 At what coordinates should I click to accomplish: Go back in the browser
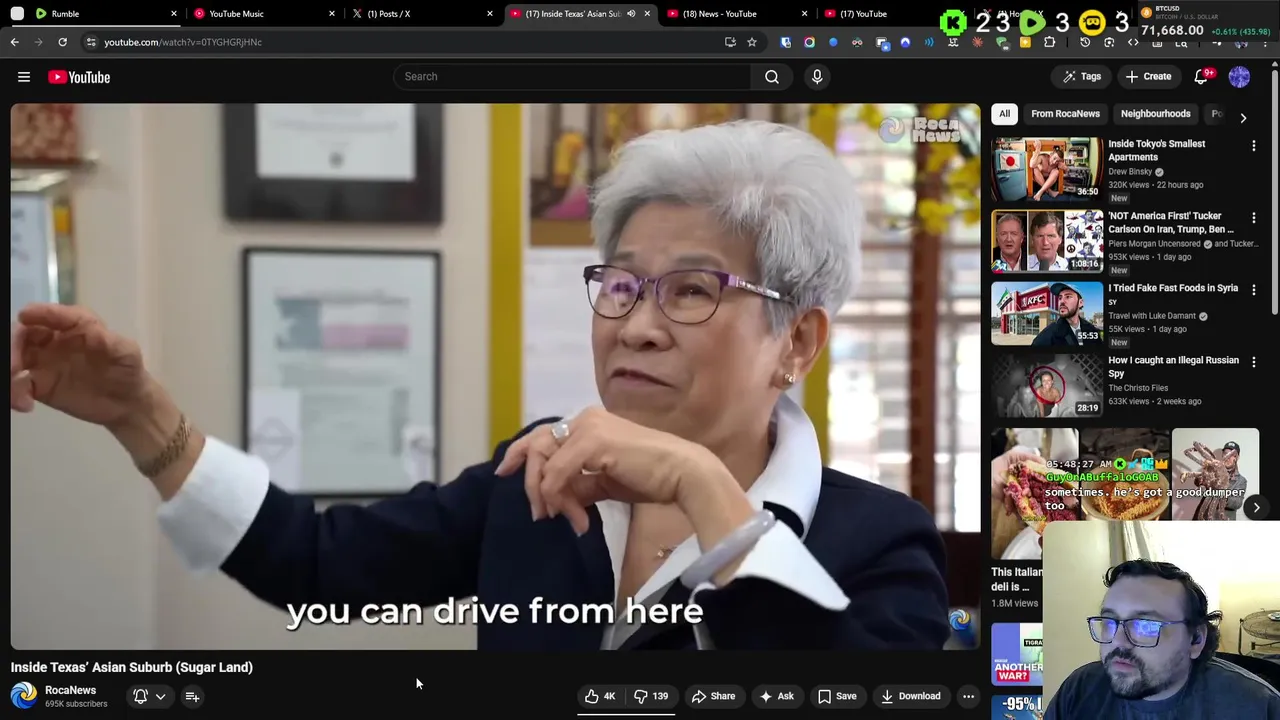click(15, 42)
